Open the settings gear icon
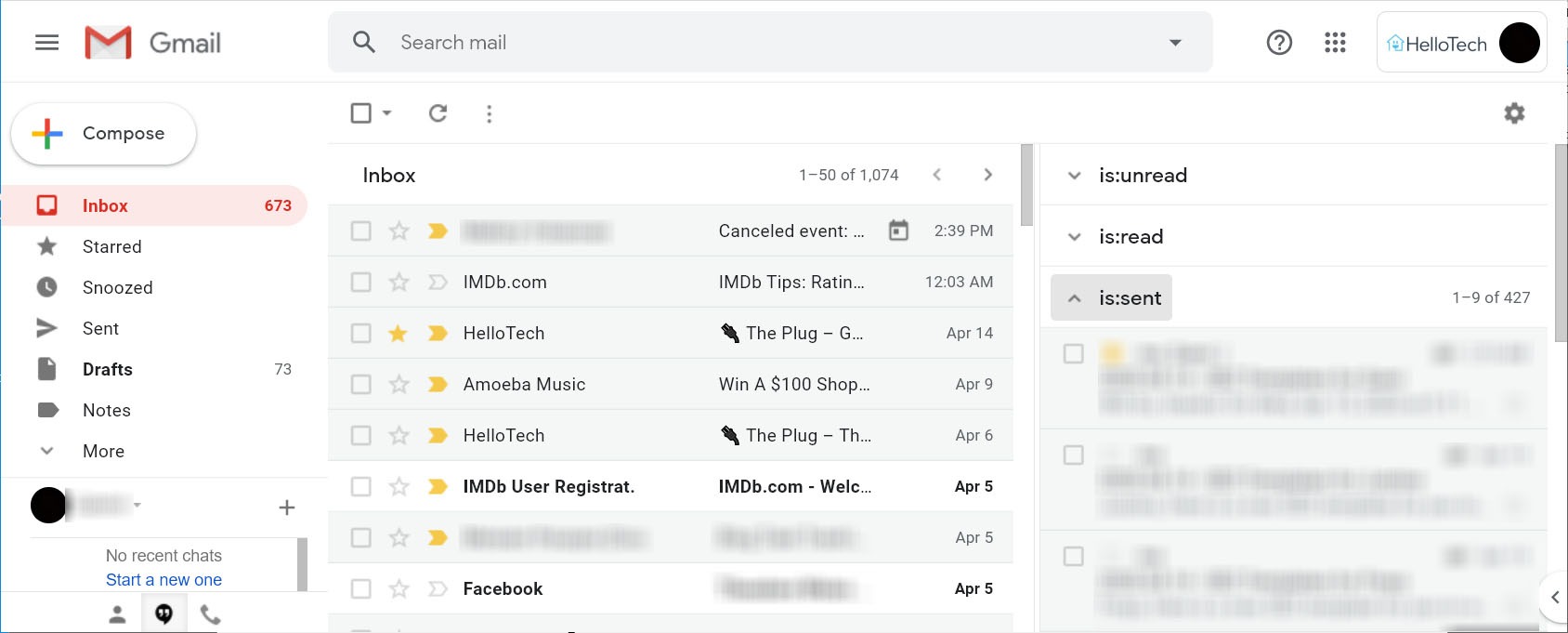1568x633 pixels. tap(1514, 113)
